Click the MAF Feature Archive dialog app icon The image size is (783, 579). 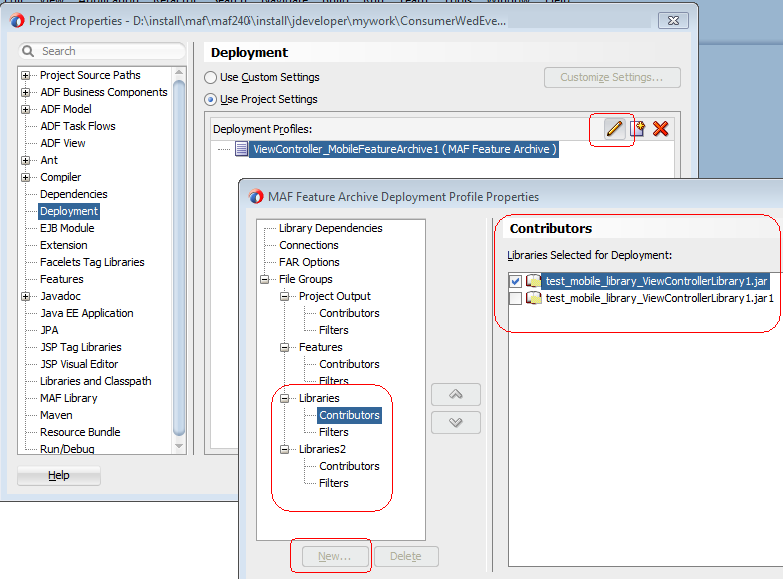pyautogui.click(x=256, y=197)
